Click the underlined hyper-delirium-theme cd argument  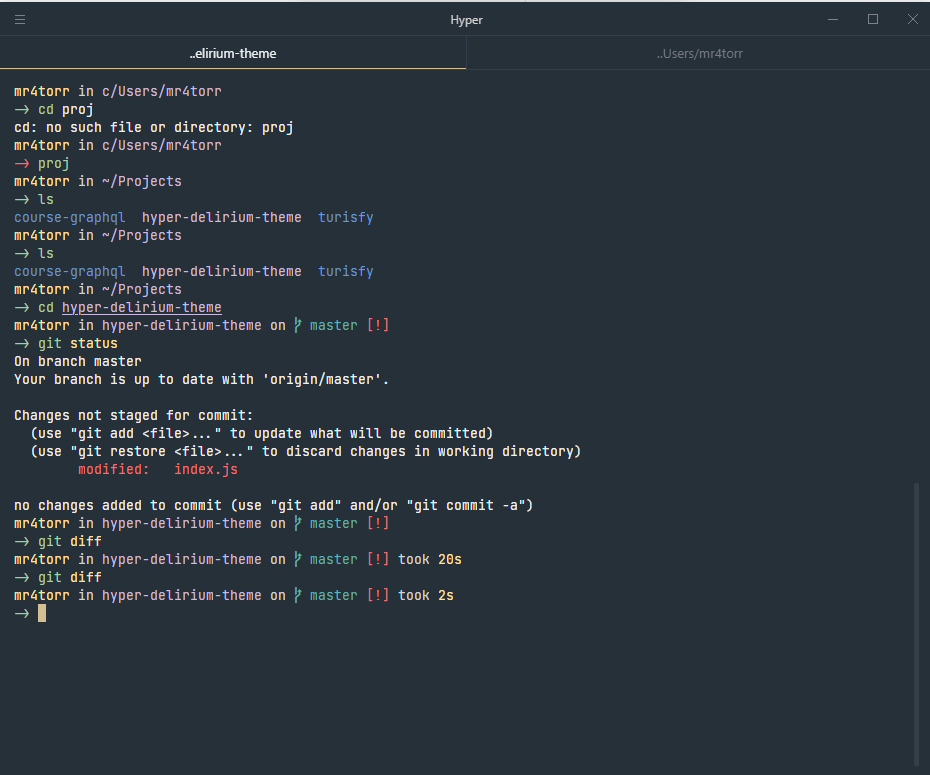point(142,307)
